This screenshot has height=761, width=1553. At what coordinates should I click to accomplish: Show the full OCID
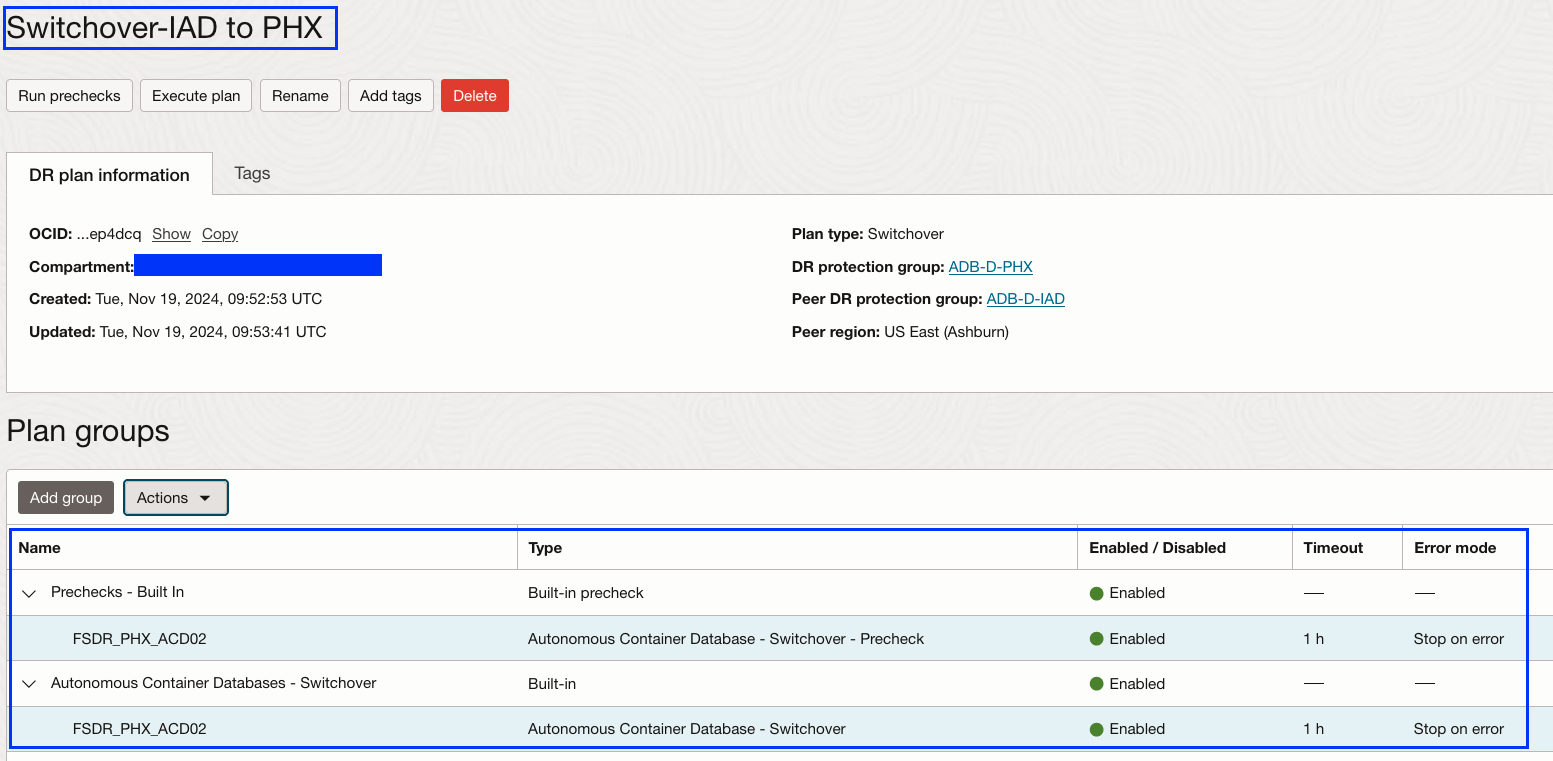point(171,234)
